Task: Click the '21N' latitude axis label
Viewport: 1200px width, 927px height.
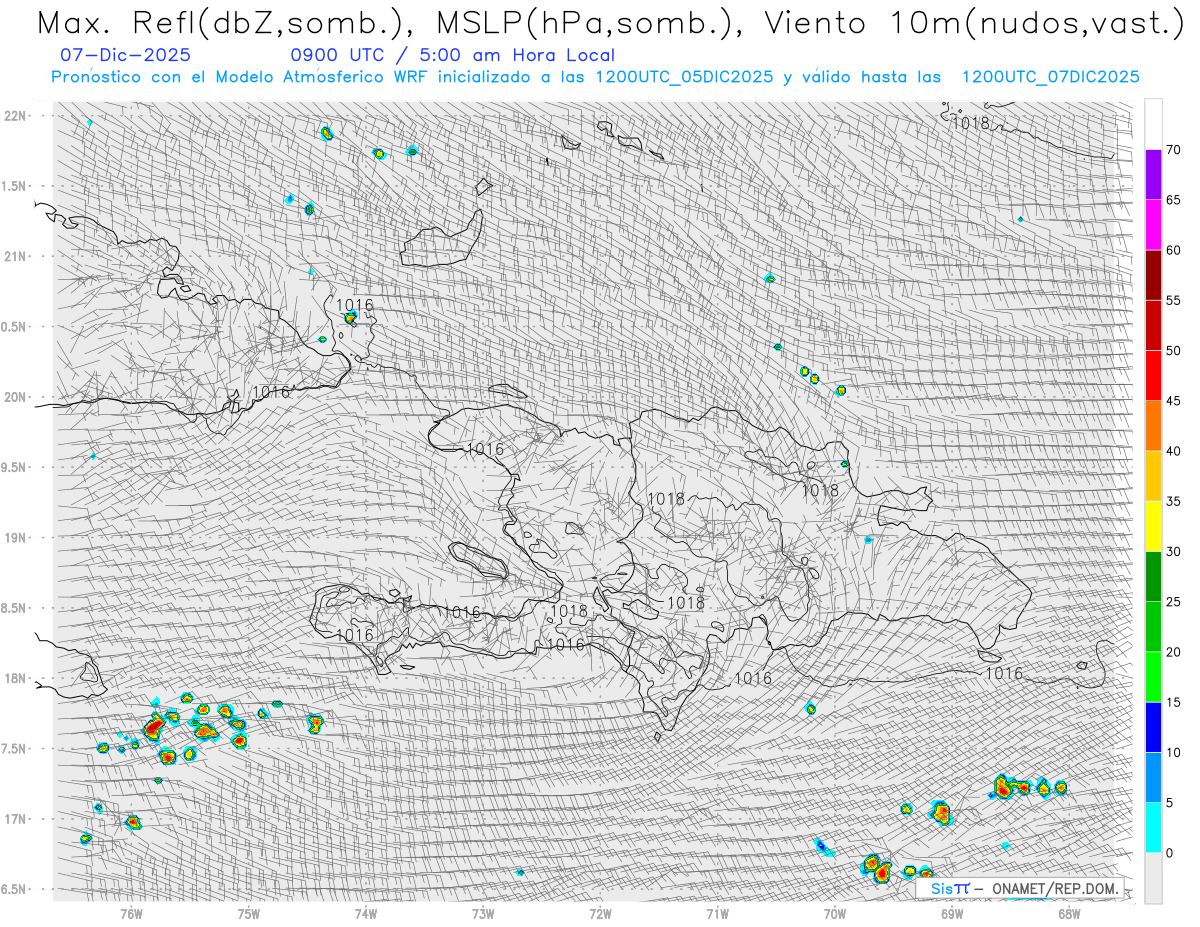Action: click(x=14, y=256)
